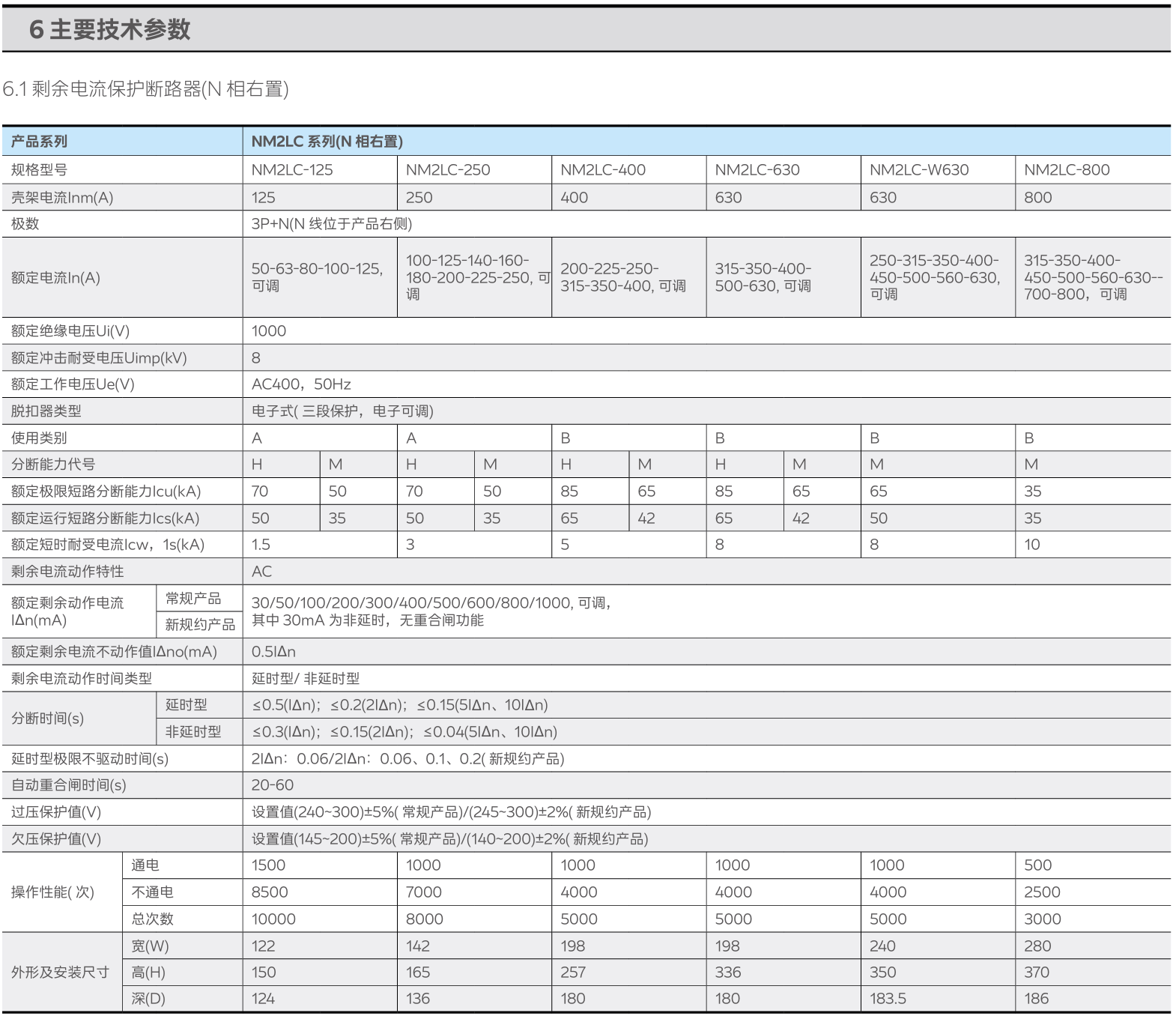Select '电子式( 三段保护，电子可调)' value
The height and width of the screenshot is (1016, 1176).
tap(342, 411)
